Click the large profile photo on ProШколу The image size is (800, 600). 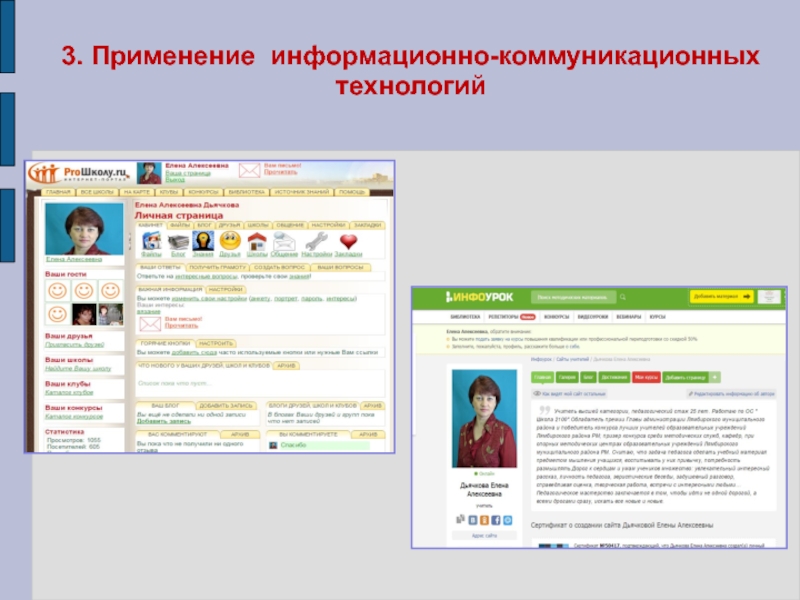point(84,229)
